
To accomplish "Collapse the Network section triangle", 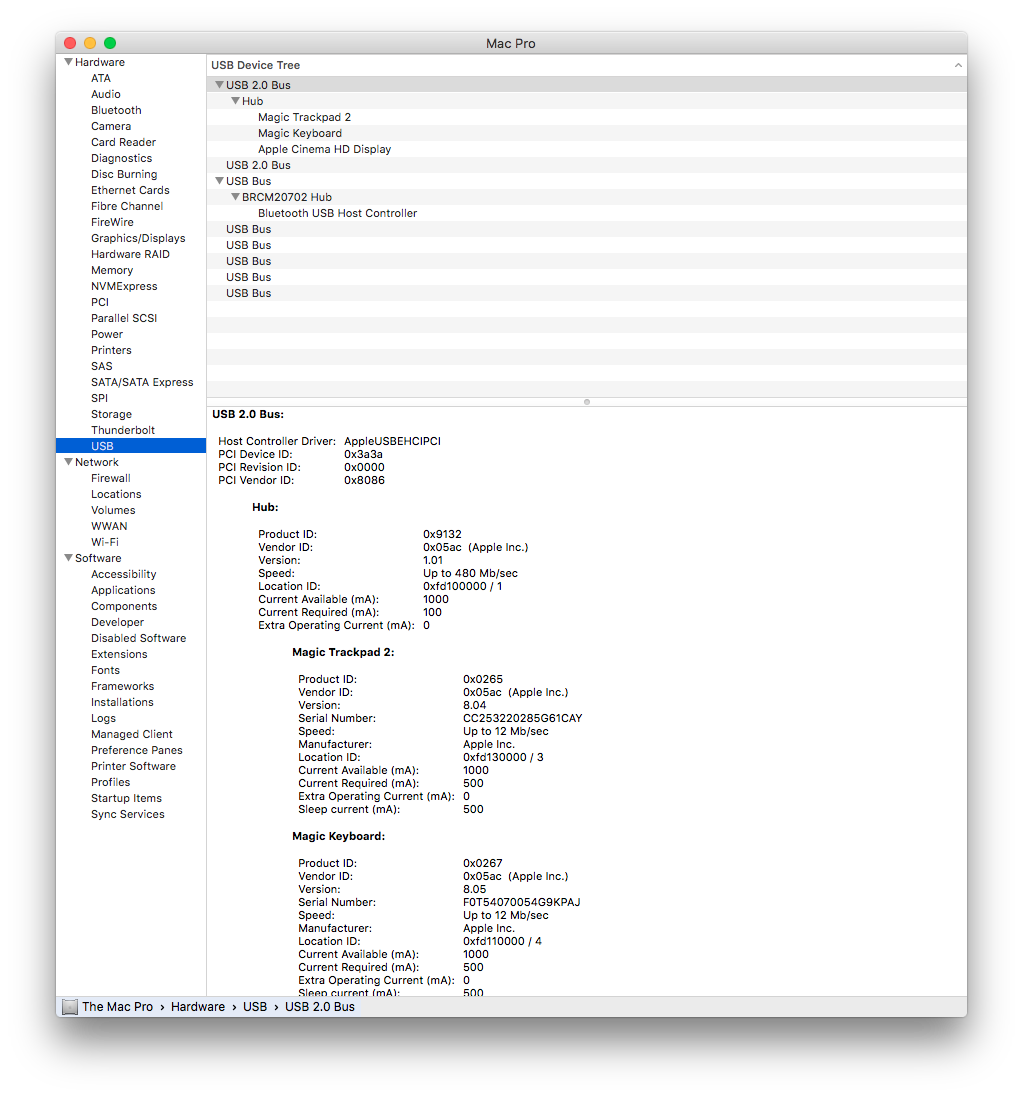I will pyautogui.click(x=69, y=462).
